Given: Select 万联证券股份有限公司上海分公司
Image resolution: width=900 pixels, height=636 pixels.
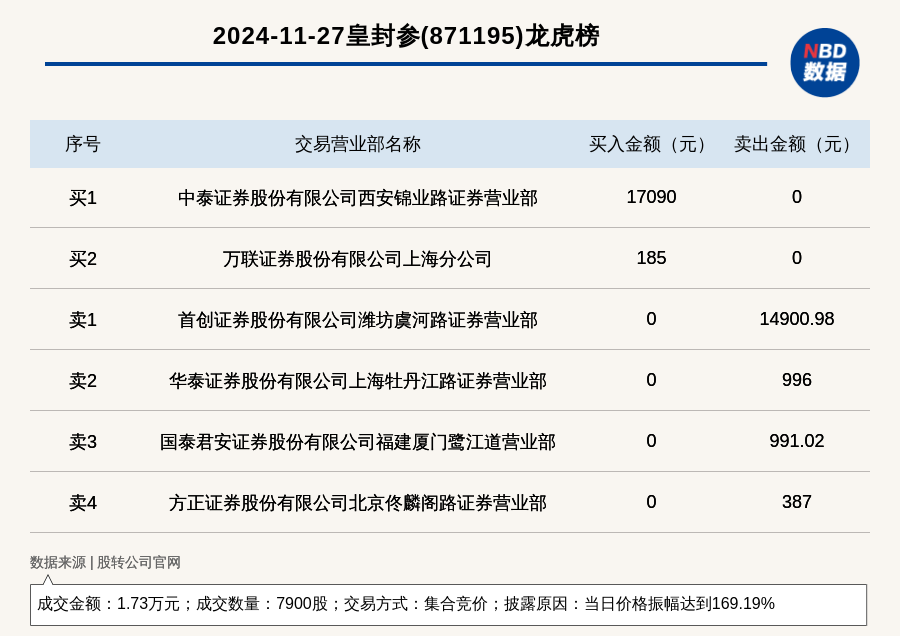Looking at the screenshot, I should tap(358, 259).
